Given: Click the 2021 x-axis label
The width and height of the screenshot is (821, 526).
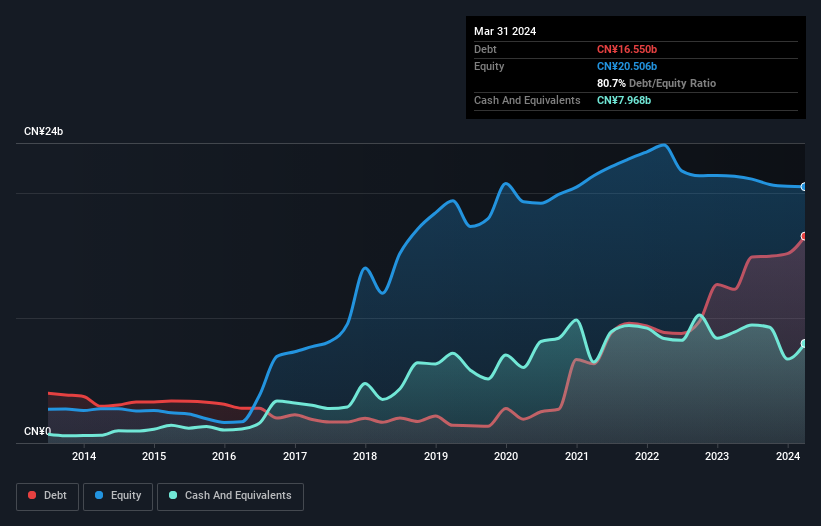Looking at the screenshot, I should click(x=576, y=456).
